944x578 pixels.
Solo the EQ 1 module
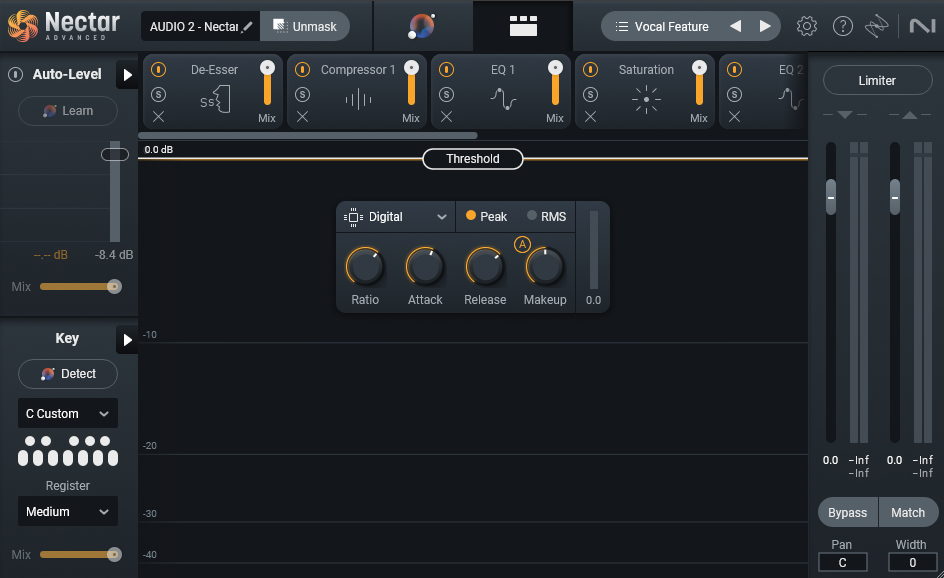[446, 95]
